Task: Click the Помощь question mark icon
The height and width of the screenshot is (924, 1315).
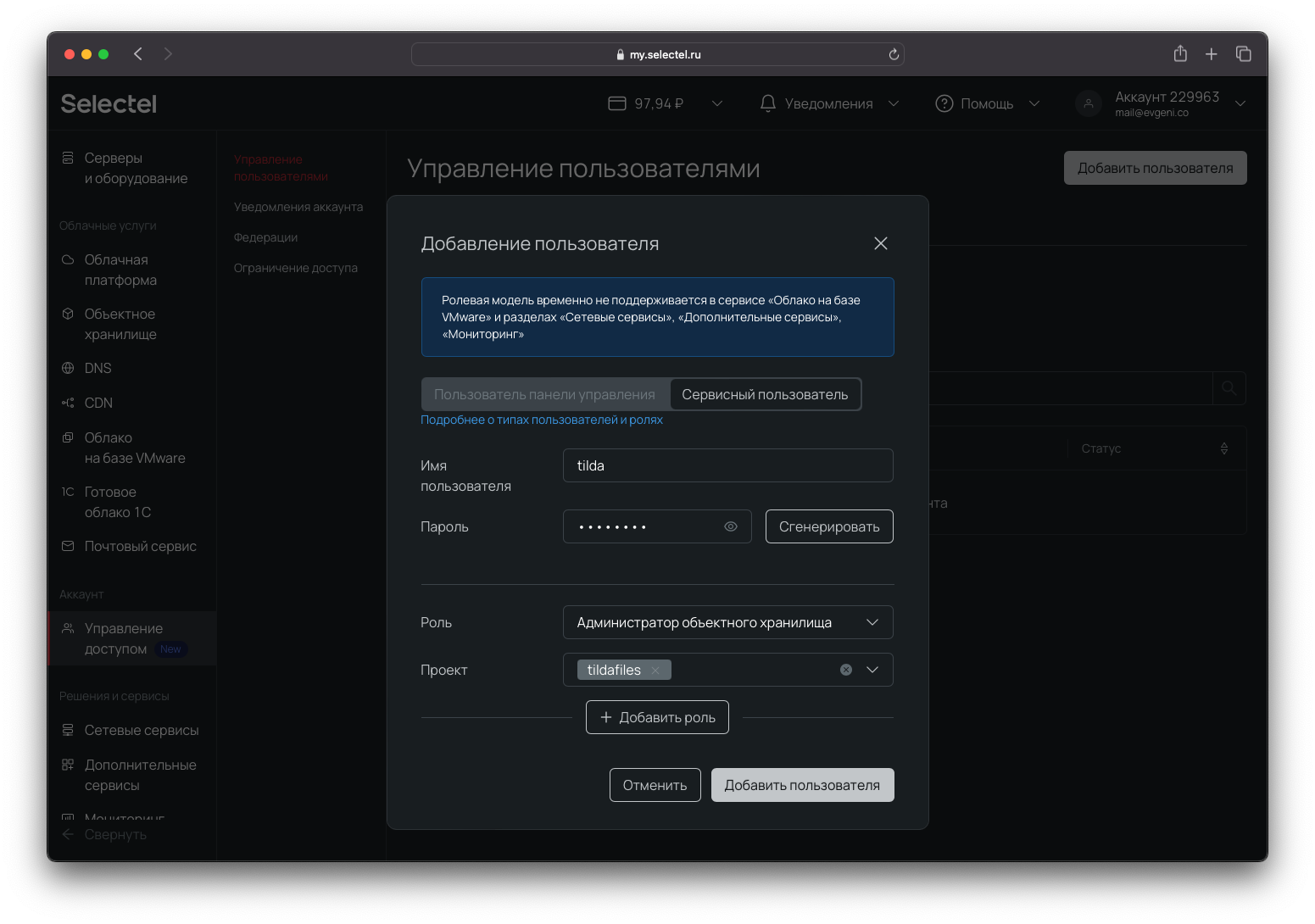Action: click(x=944, y=103)
